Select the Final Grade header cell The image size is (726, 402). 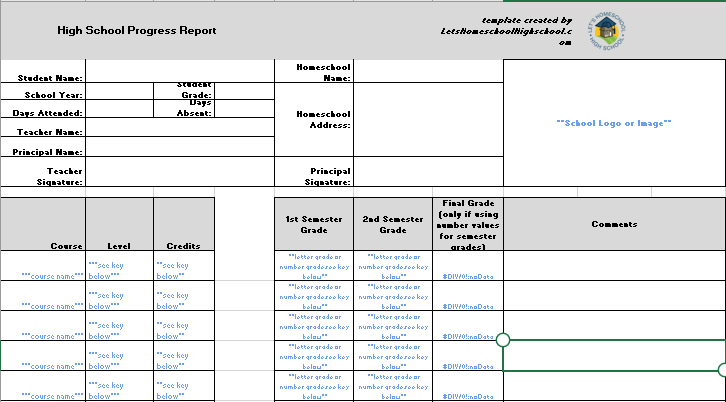(468, 224)
